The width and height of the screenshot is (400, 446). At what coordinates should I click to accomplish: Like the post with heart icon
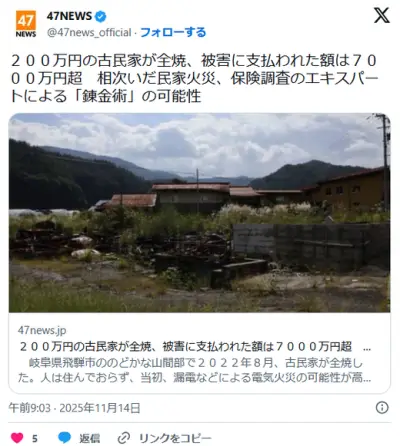tap(17, 438)
